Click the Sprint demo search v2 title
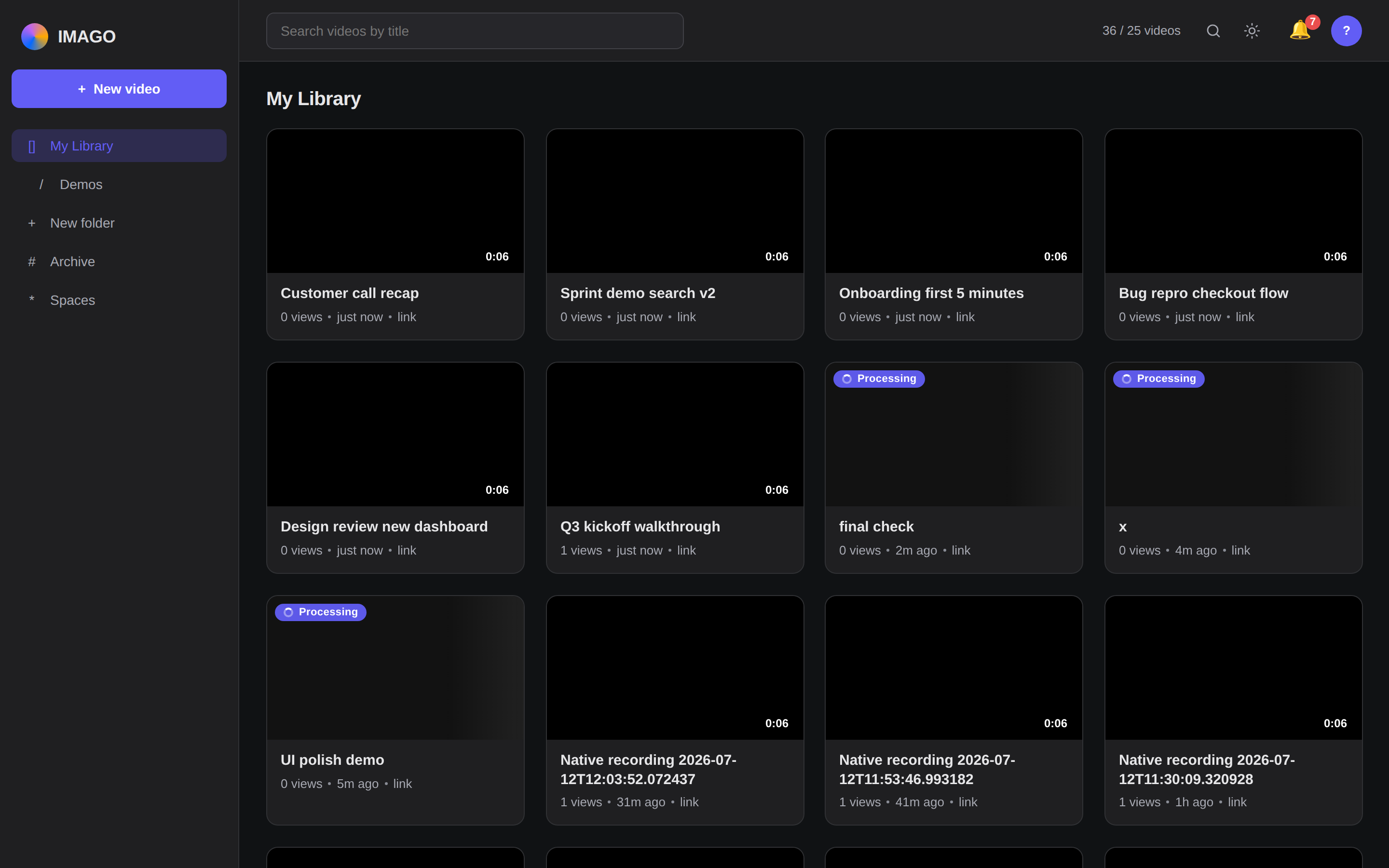1389x868 pixels. [638, 293]
